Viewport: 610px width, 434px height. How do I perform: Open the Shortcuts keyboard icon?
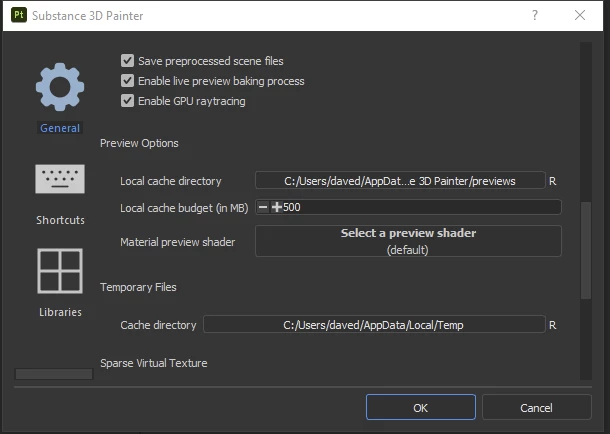60,179
